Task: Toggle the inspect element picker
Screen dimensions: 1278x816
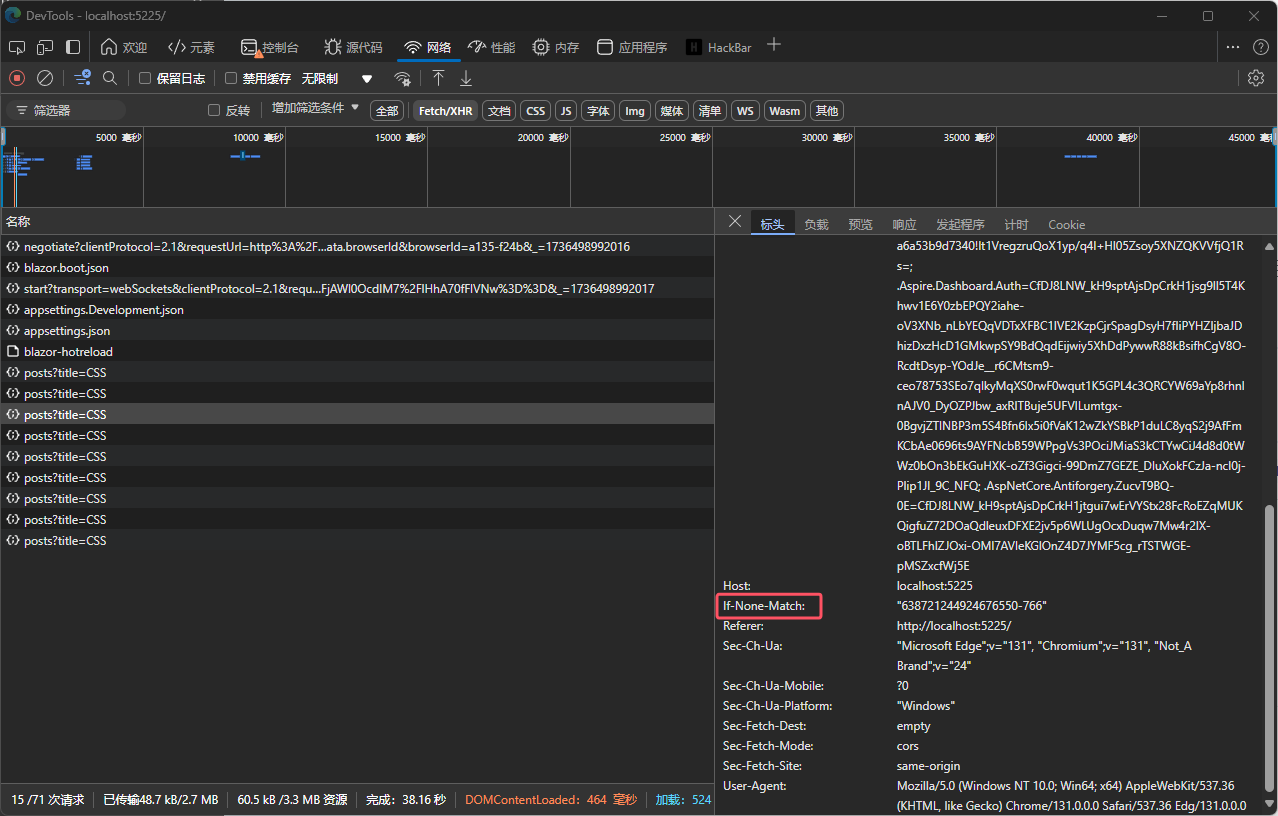Action: point(17,47)
